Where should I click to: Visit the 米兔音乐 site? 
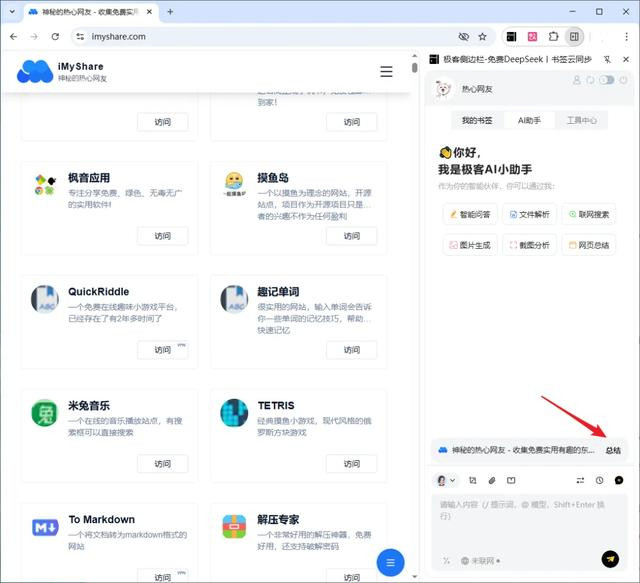(162, 464)
